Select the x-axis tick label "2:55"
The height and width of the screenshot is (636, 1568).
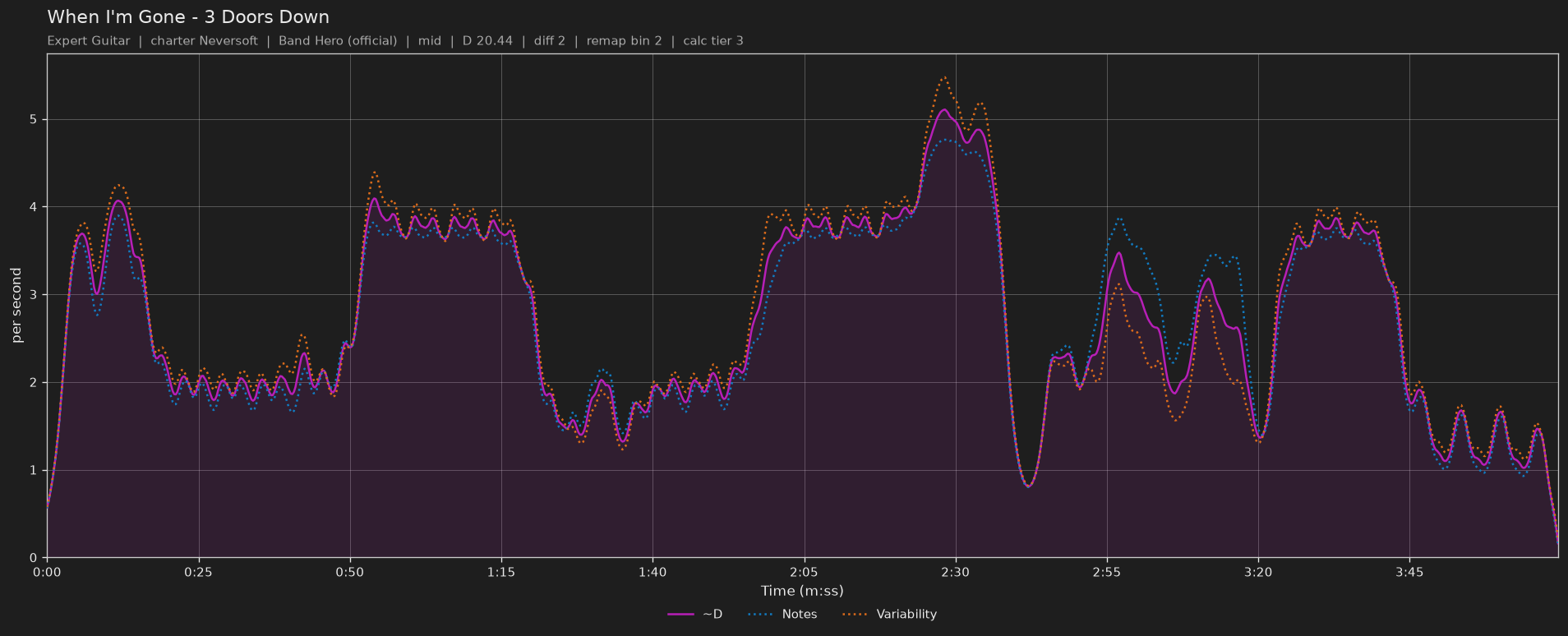click(1106, 572)
